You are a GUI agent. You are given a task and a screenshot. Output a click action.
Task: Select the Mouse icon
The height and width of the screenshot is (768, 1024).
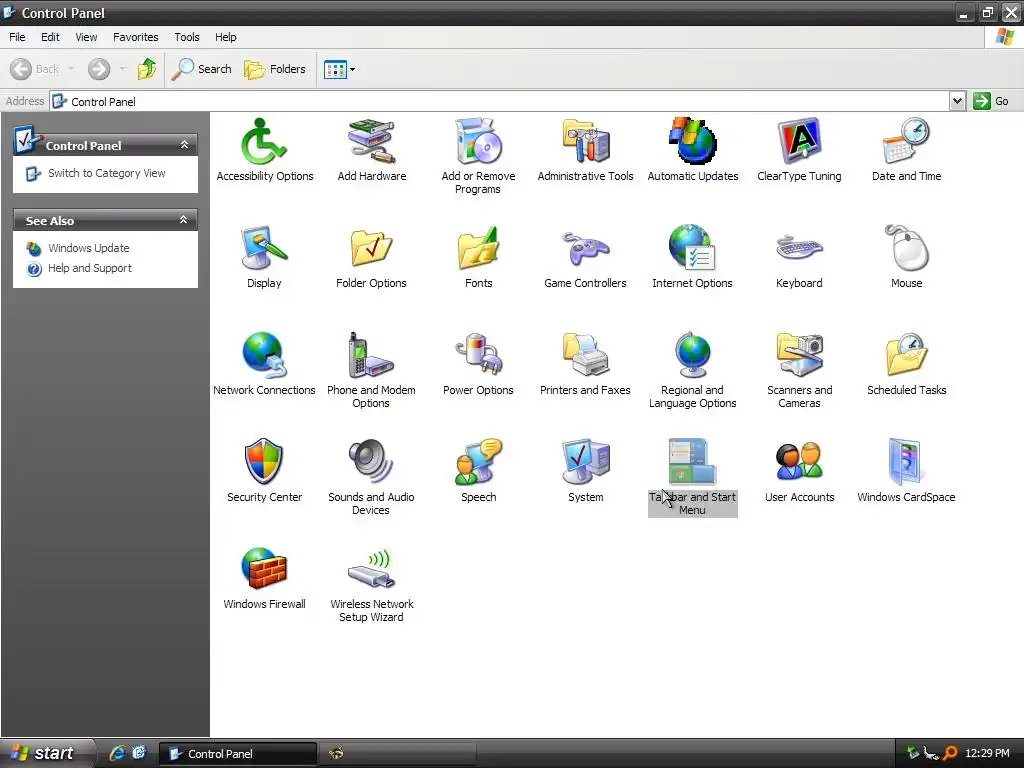click(x=906, y=248)
